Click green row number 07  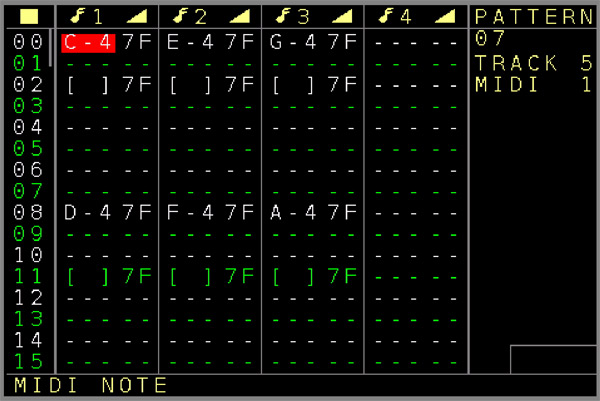[x=28, y=191]
